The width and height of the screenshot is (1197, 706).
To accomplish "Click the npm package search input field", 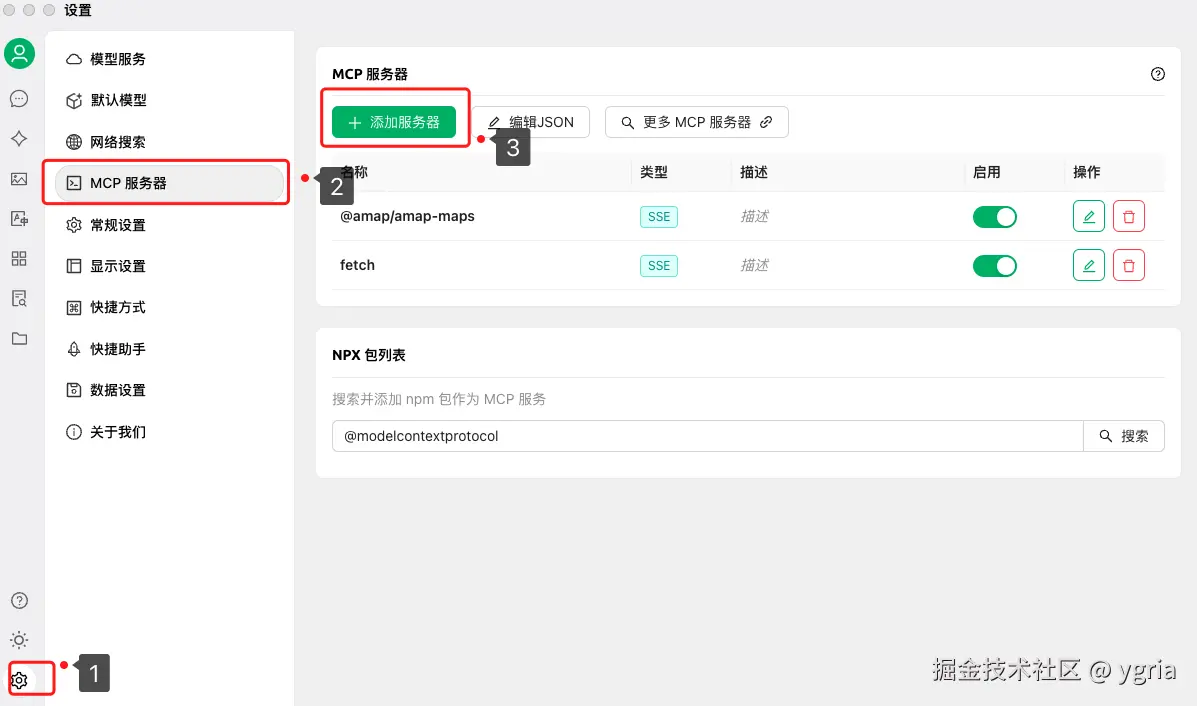I will coord(707,436).
